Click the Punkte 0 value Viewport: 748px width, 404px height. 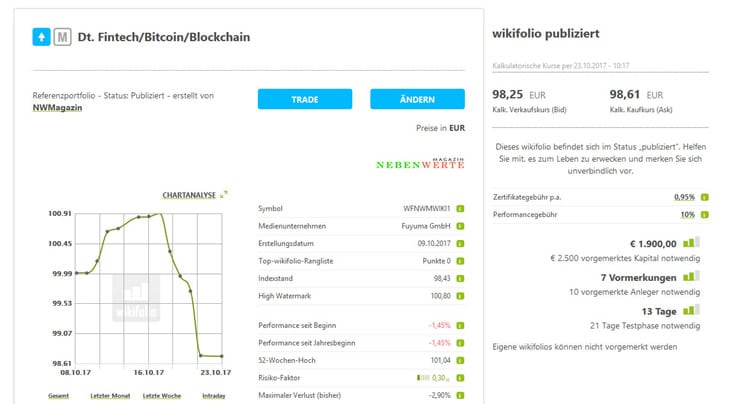(x=436, y=261)
